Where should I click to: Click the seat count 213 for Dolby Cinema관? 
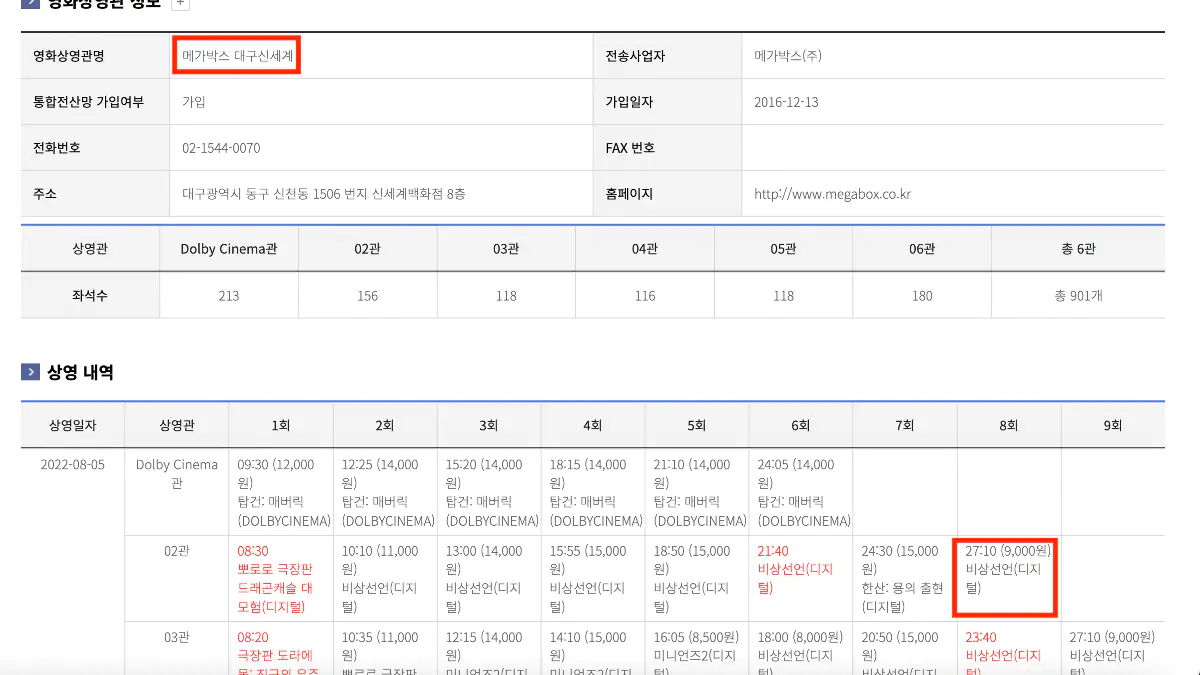point(228,296)
